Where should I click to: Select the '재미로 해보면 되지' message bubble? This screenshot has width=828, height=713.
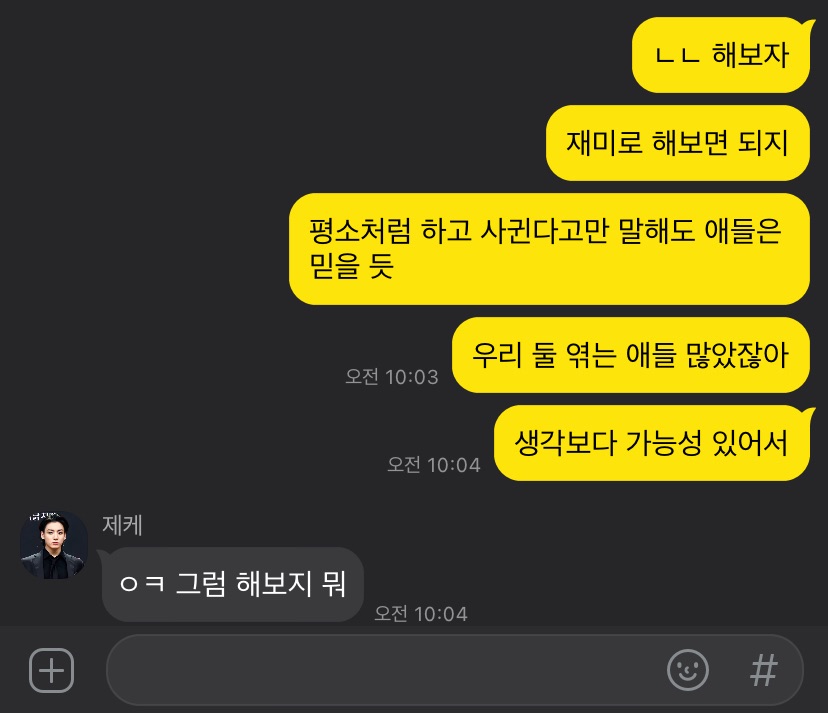point(678,143)
